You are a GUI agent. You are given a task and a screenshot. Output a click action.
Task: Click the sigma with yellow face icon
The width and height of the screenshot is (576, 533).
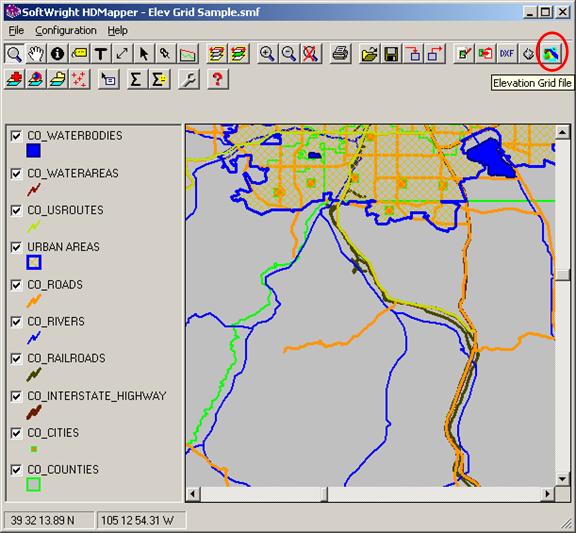(159, 79)
